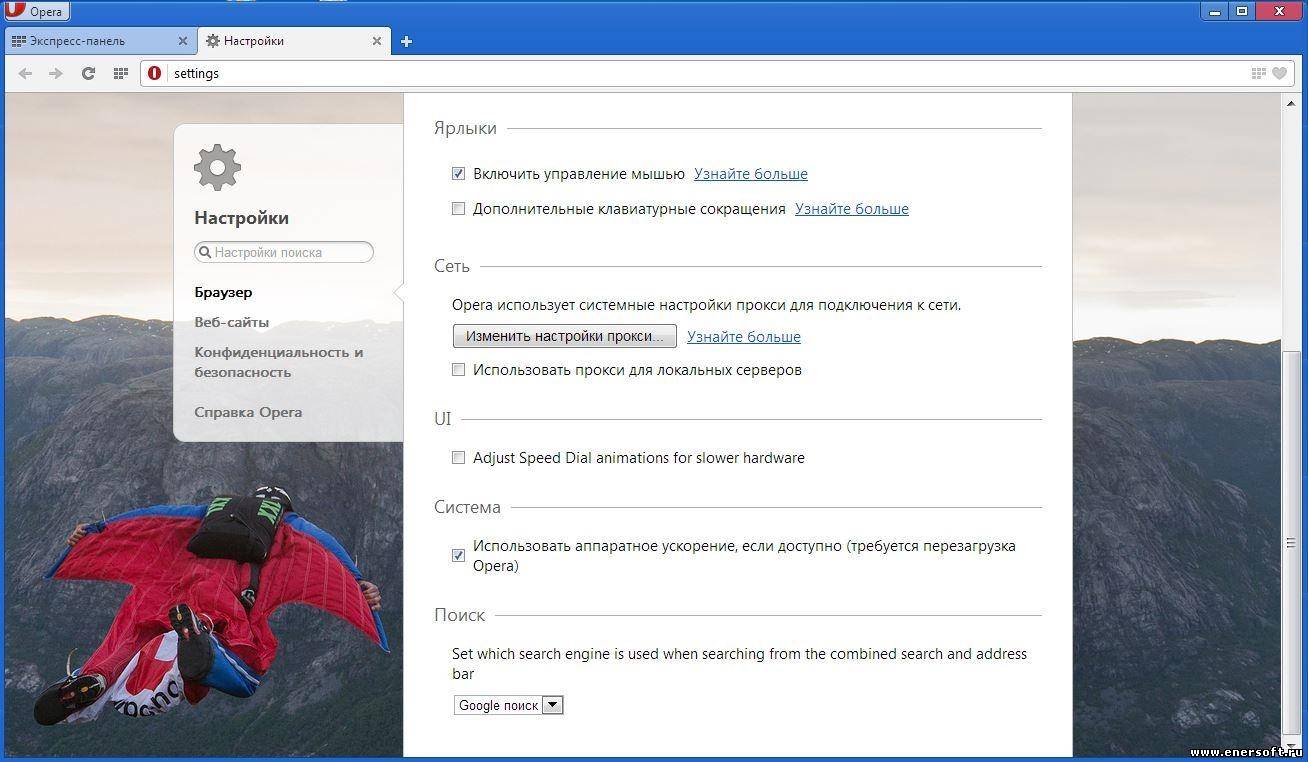Click the grid icon on Экспресс-панель tab
This screenshot has width=1308, height=762.
pyautogui.click(x=18, y=41)
